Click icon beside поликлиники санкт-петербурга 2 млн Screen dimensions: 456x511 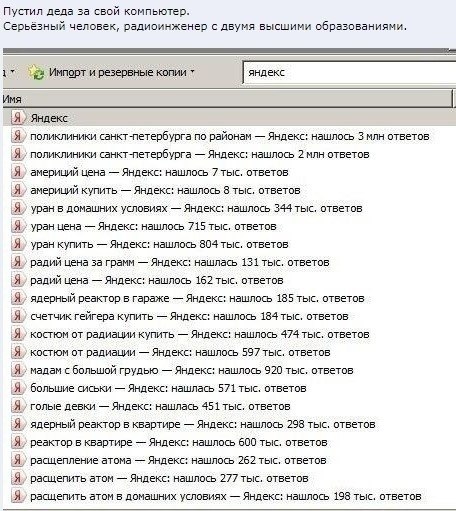click(x=18, y=154)
